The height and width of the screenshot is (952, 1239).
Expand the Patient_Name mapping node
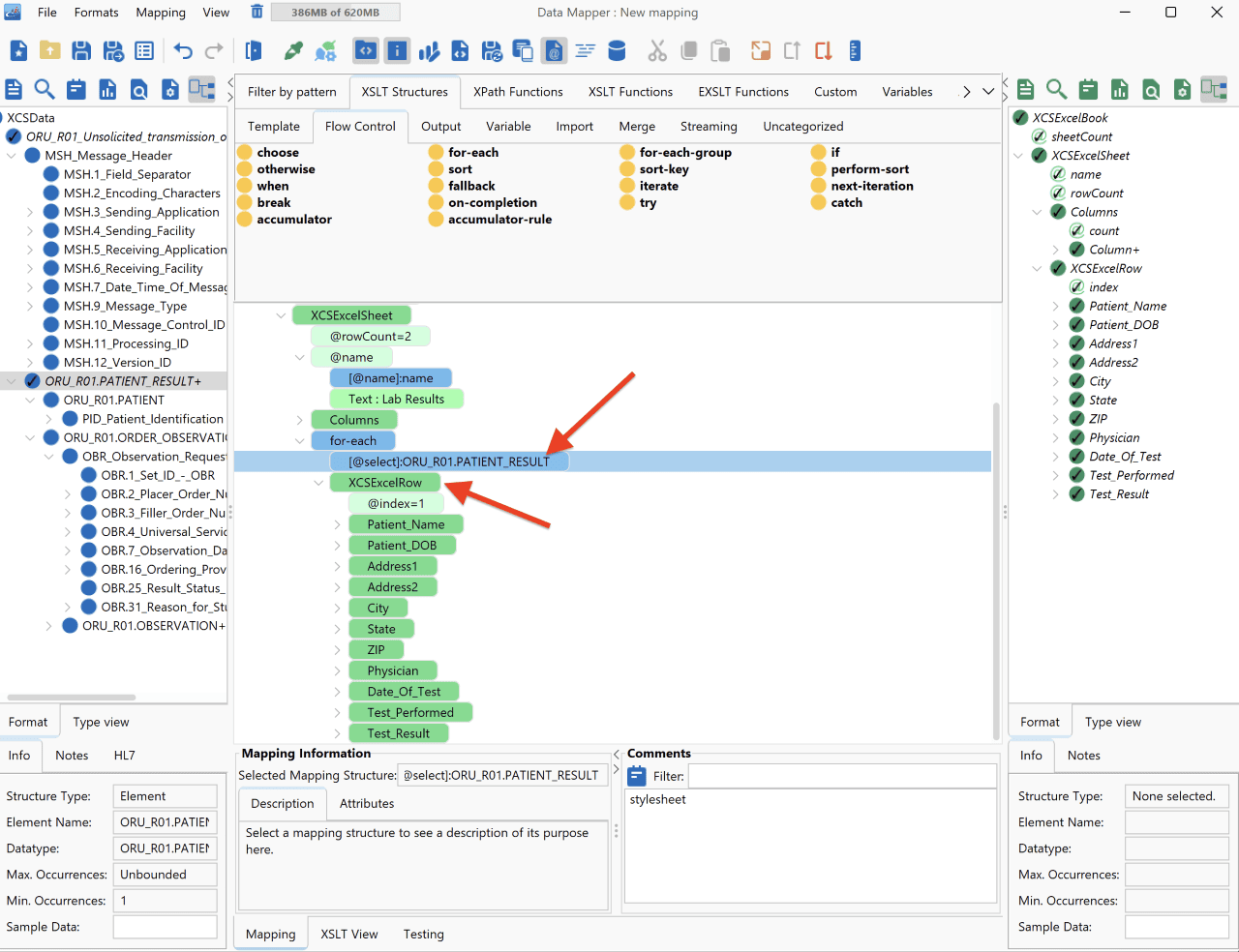pos(338,524)
